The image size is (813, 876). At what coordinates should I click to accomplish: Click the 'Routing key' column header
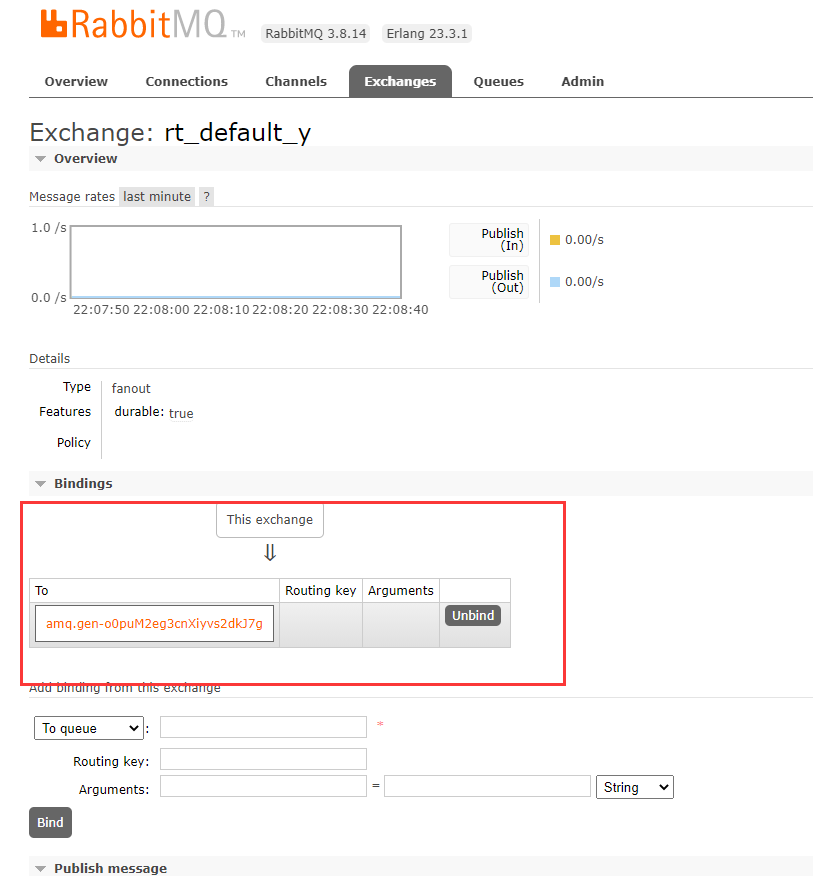click(x=321, y=591)
